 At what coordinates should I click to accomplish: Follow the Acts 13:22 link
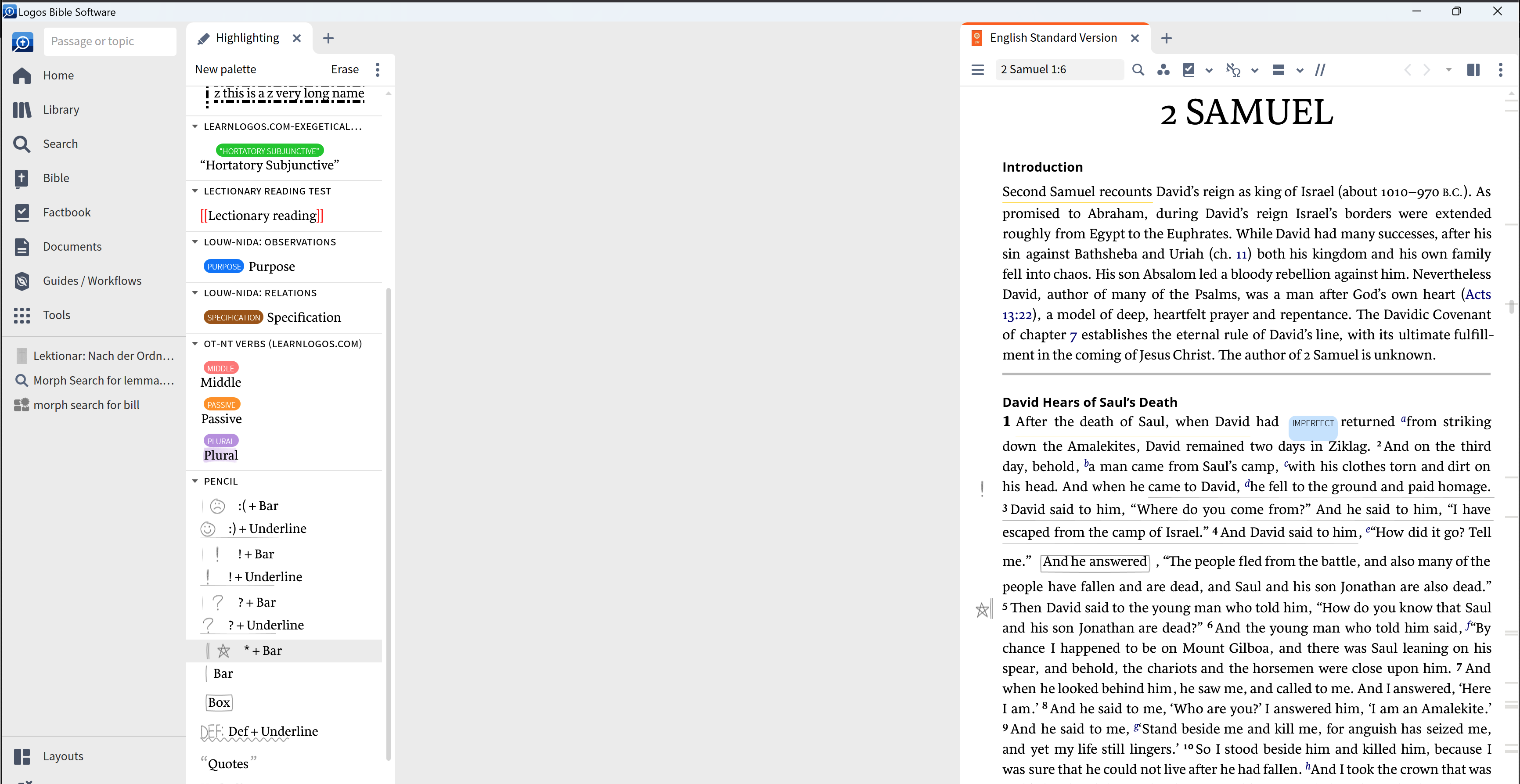tap(1477, 295)
